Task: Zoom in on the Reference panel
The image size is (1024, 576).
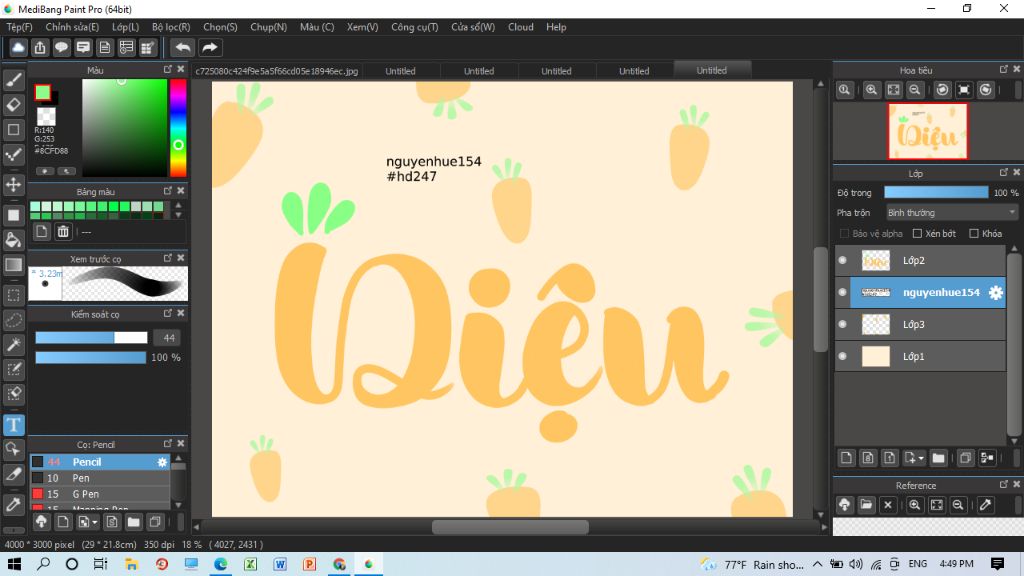Action: pos(915,505)
